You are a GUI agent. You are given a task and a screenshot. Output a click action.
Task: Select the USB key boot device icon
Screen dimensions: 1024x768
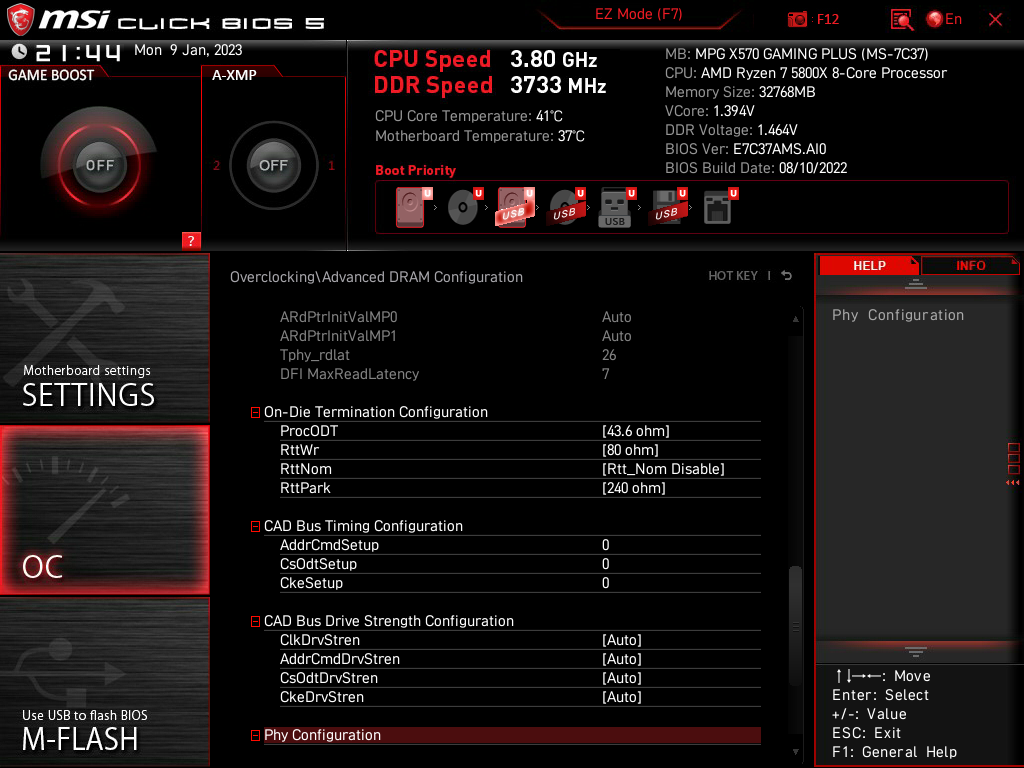point(616,207)
